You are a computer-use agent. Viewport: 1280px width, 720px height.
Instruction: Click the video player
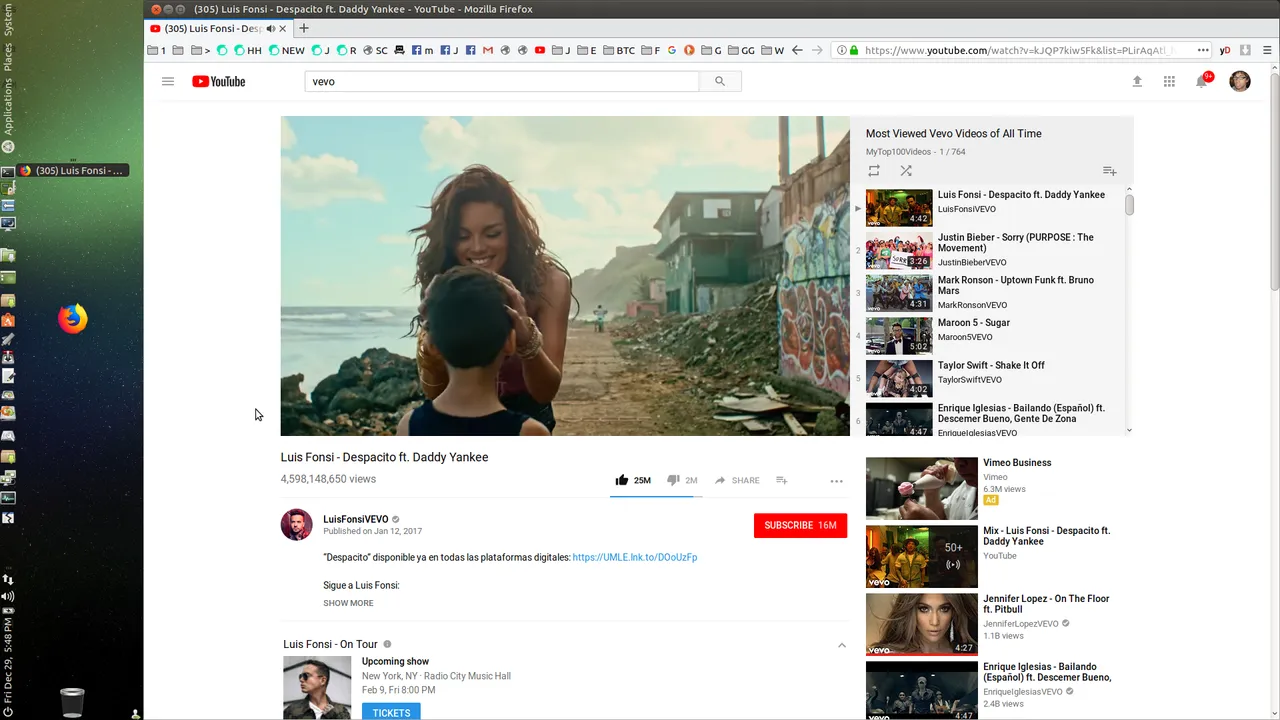click(x=565, y=276)
